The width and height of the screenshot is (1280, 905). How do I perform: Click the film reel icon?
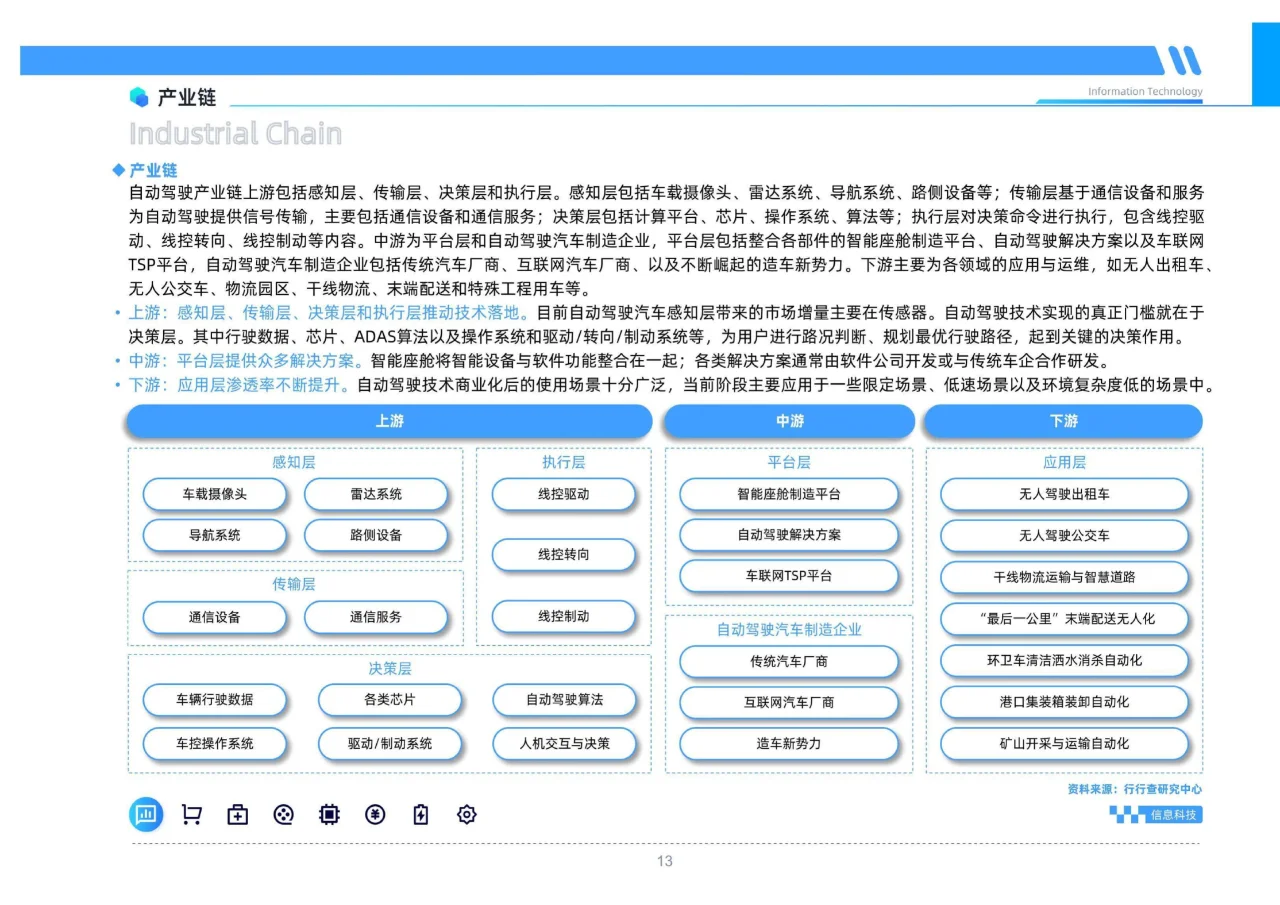point(283,815)
